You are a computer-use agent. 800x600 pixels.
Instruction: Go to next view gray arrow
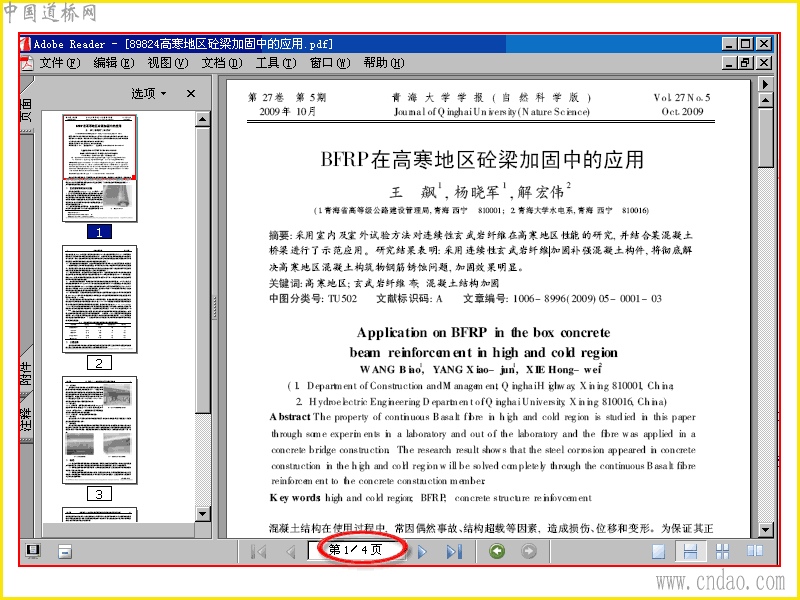(529, 551)
